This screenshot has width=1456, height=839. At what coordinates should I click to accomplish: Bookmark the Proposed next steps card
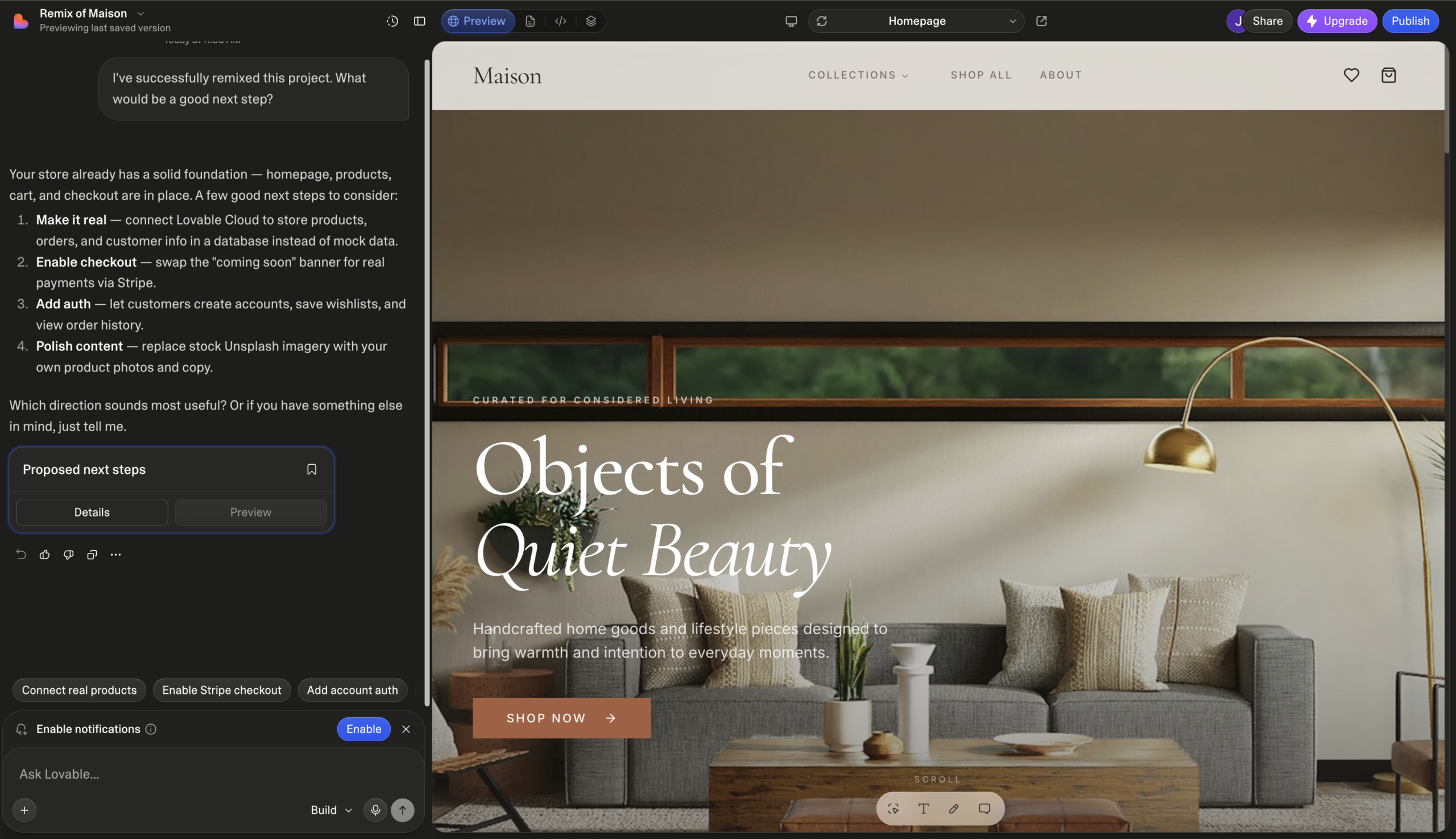pyautogui.click(x=312, y=469)
